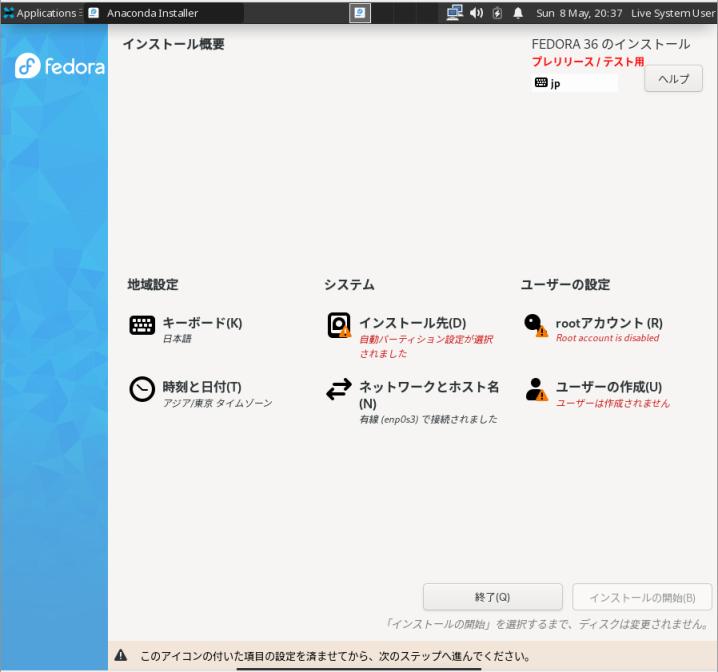
Task: Click the 'インストール概要' heading
Action: [174, 44]
